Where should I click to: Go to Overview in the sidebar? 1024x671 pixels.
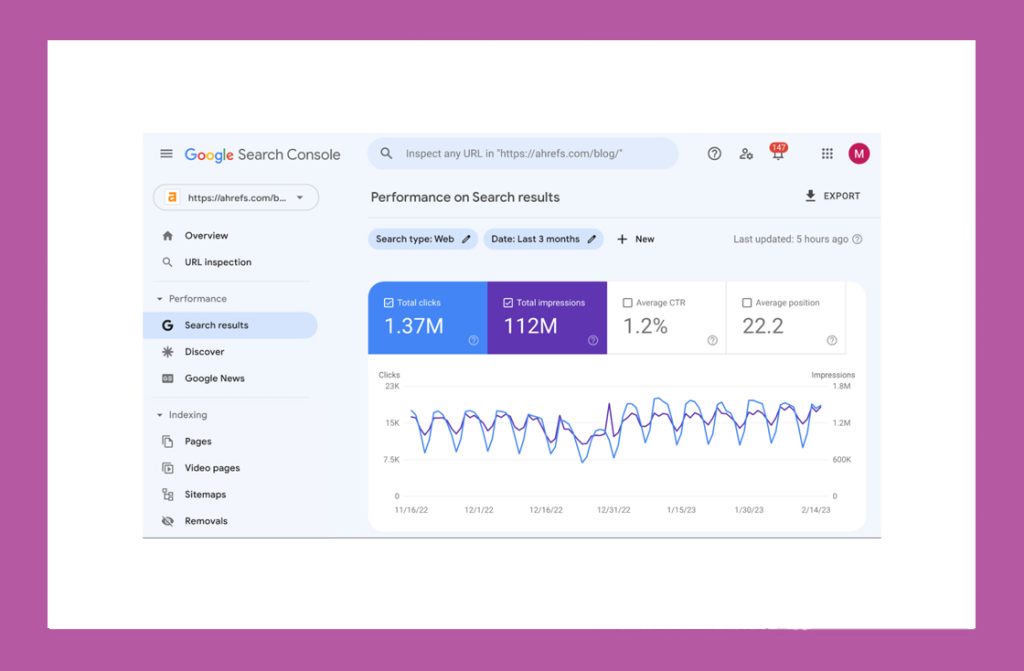[x=206, y=236]
